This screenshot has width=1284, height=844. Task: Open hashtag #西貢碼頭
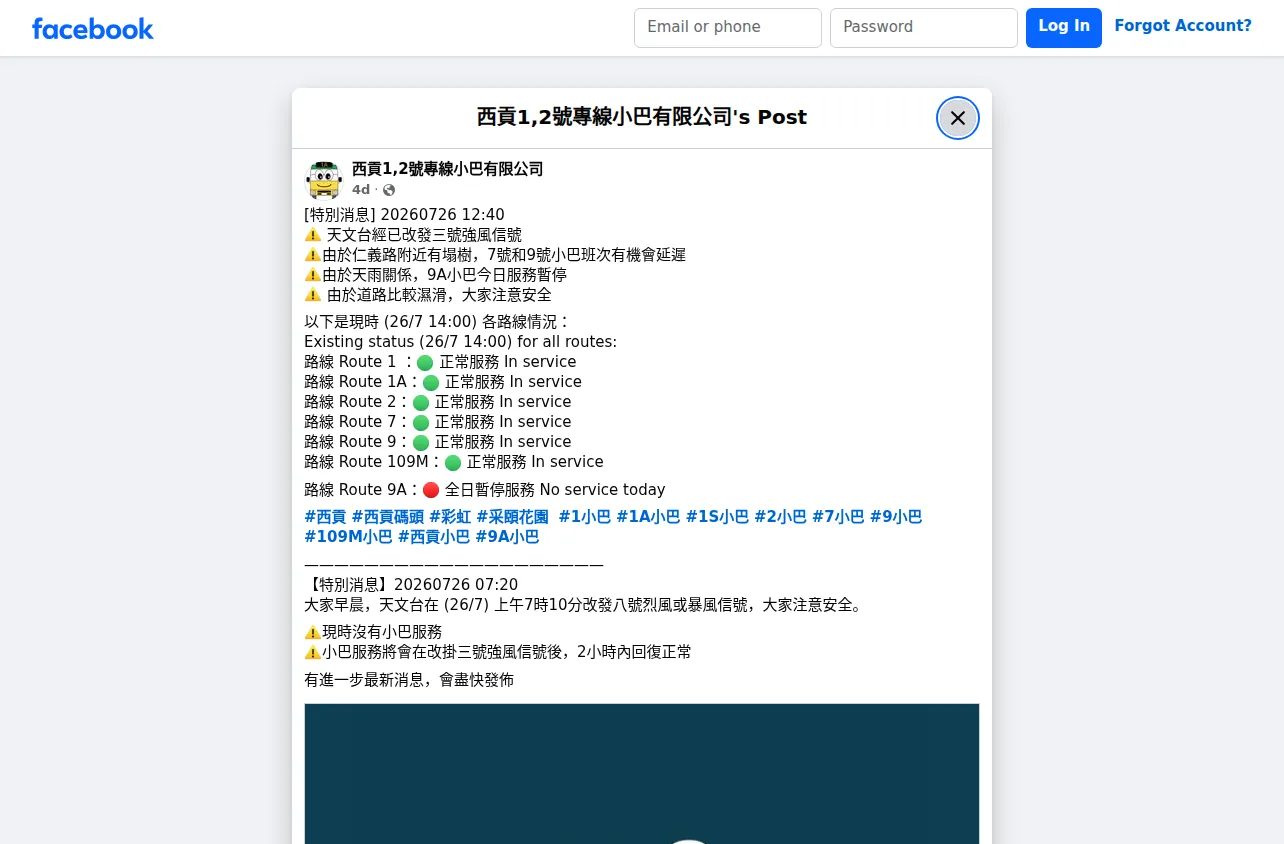coord(388,517)
